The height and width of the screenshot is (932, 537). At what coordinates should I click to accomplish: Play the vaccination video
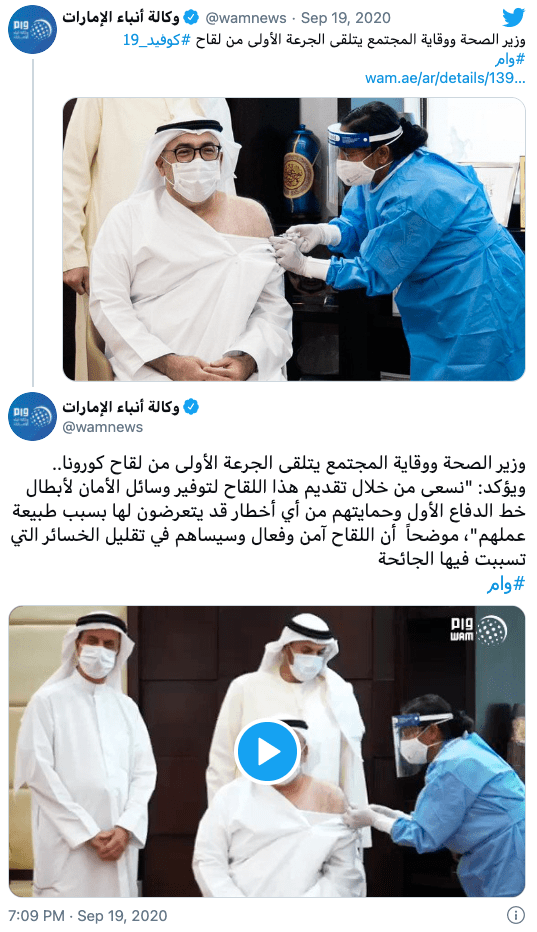coord(267,752)
